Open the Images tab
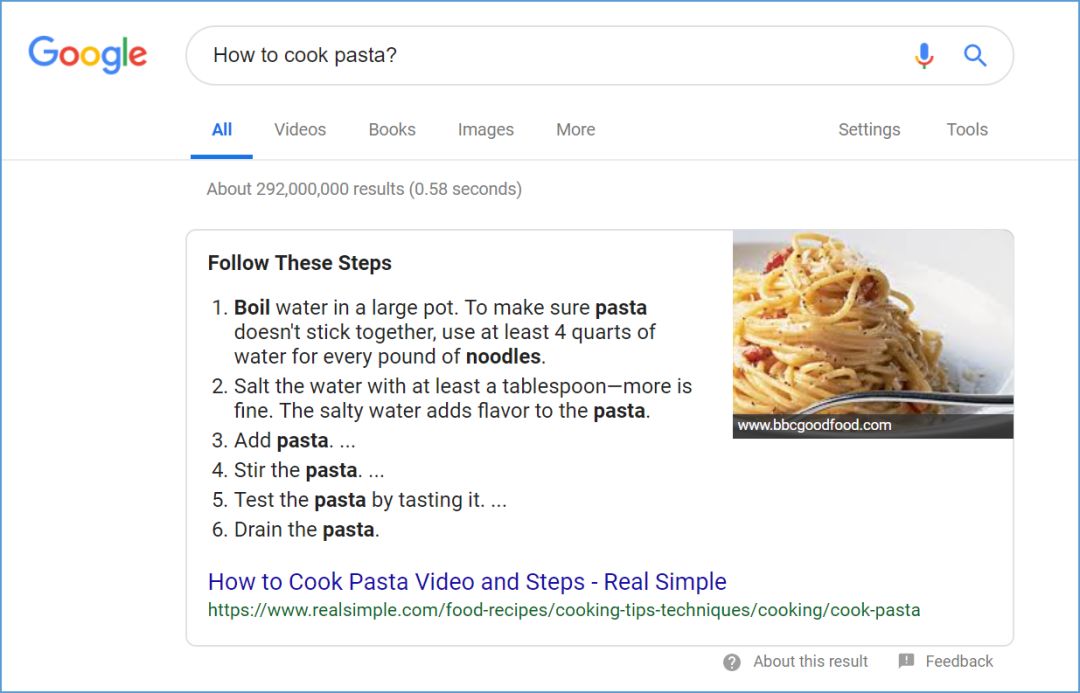The width and height of the screenshot is (1080, 693). tap(486, 129)
